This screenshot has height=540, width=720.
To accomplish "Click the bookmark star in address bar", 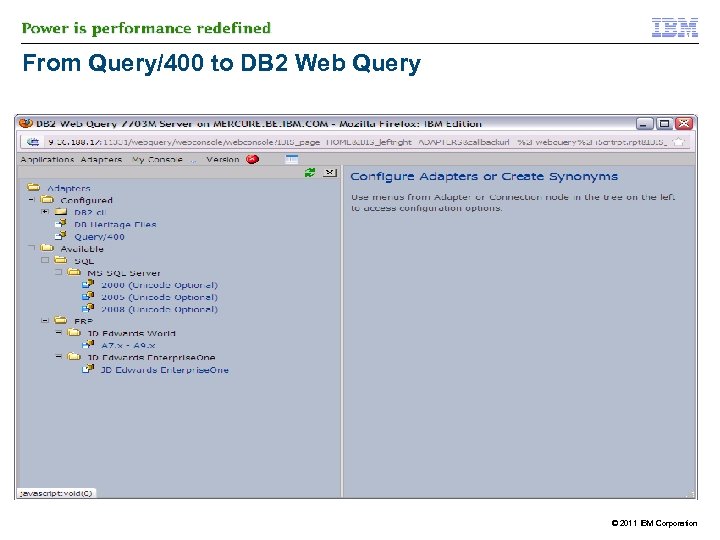I will (x=679, y=142).
